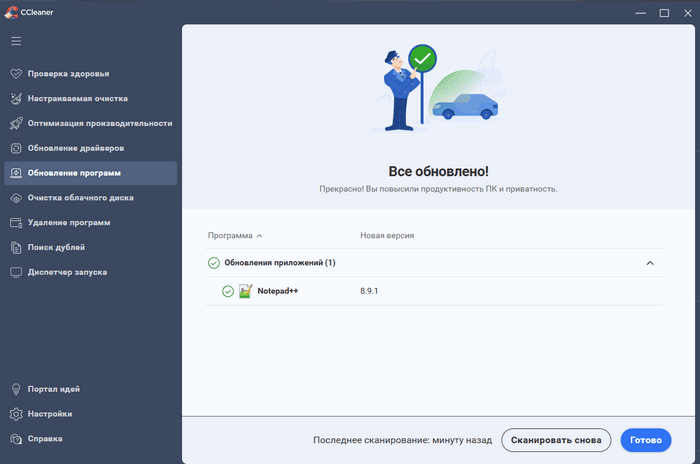Click the rocket icon for Оптимизация производительности
The width and height of the screenshot is (700, 464).
click(x=16, y=124)
